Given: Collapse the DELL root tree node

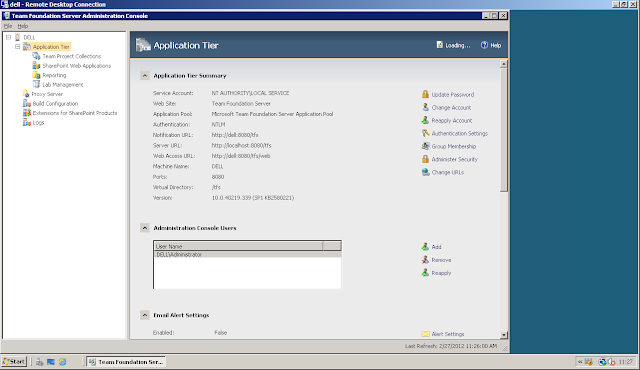Looking at the screenshot, I should tap(8, 37).
